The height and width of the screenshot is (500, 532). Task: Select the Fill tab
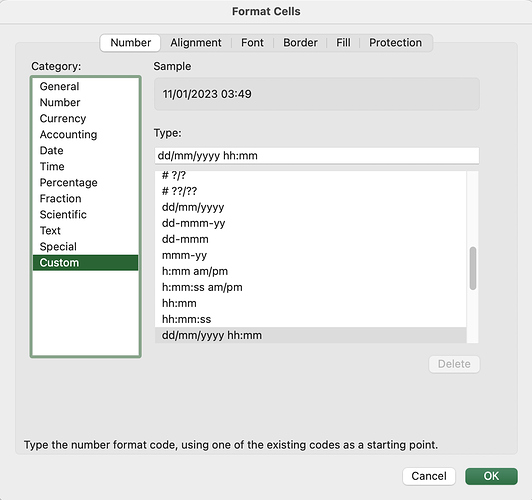[x=343, y=43]
